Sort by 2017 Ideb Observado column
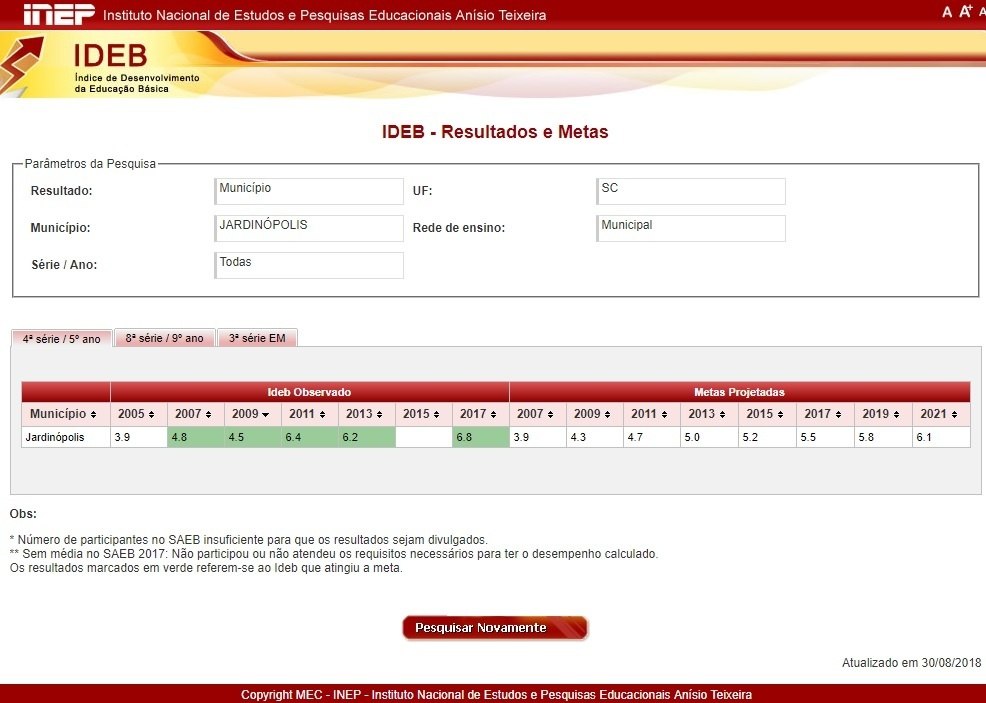This screenshot has width=986, height=703. click(480, 414)
